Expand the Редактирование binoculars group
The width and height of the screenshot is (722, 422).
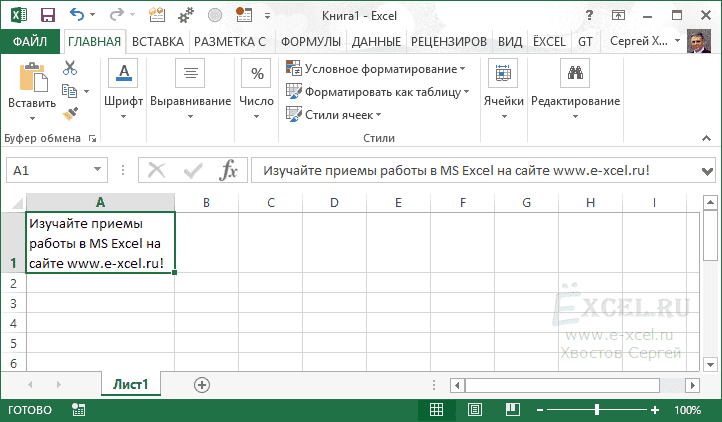tap(576, 90)
